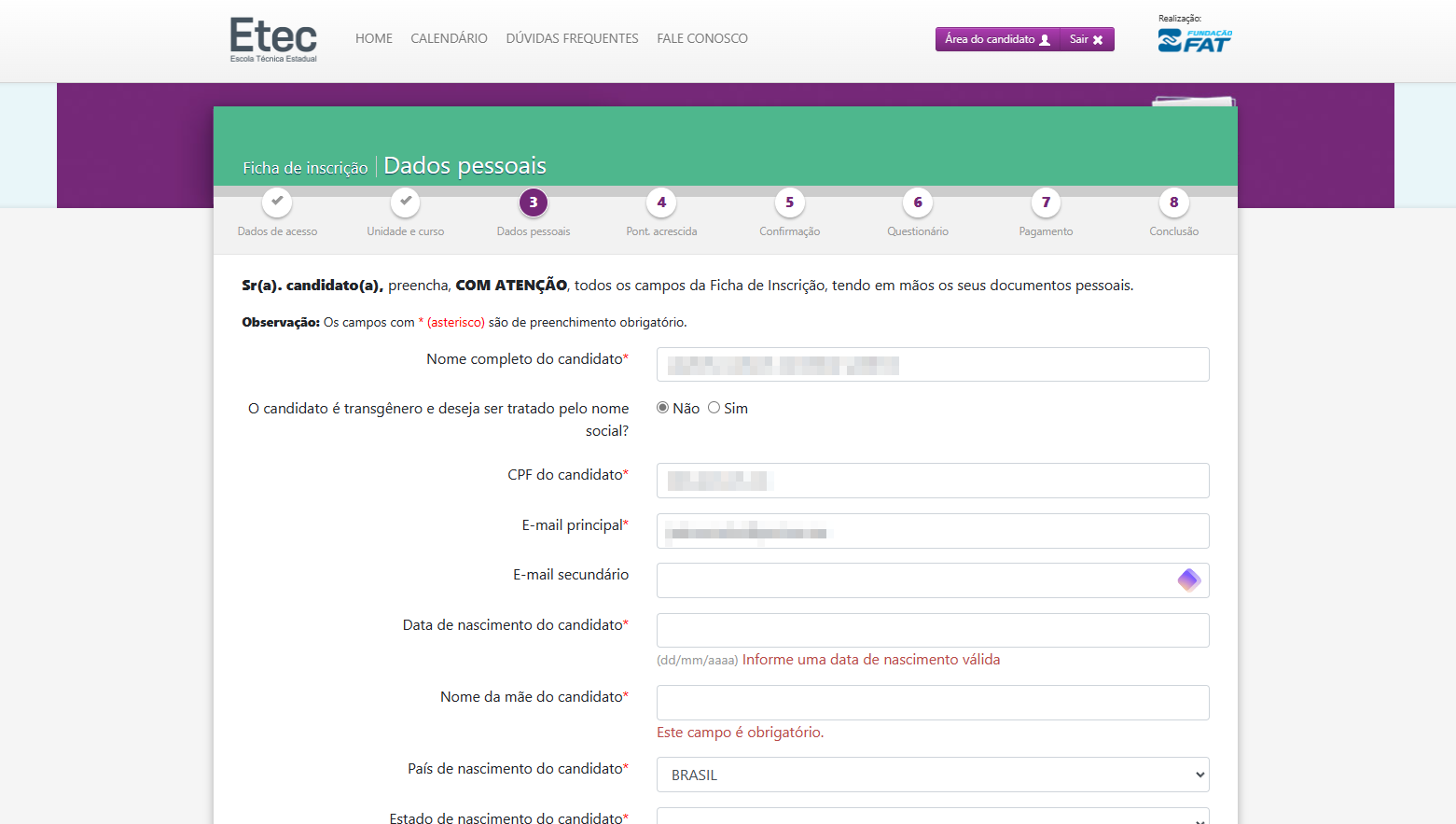This screenshot has height=824, width=1456.
Task: Select the Sim radio for nome social
Action: click(x=714, y=408)
